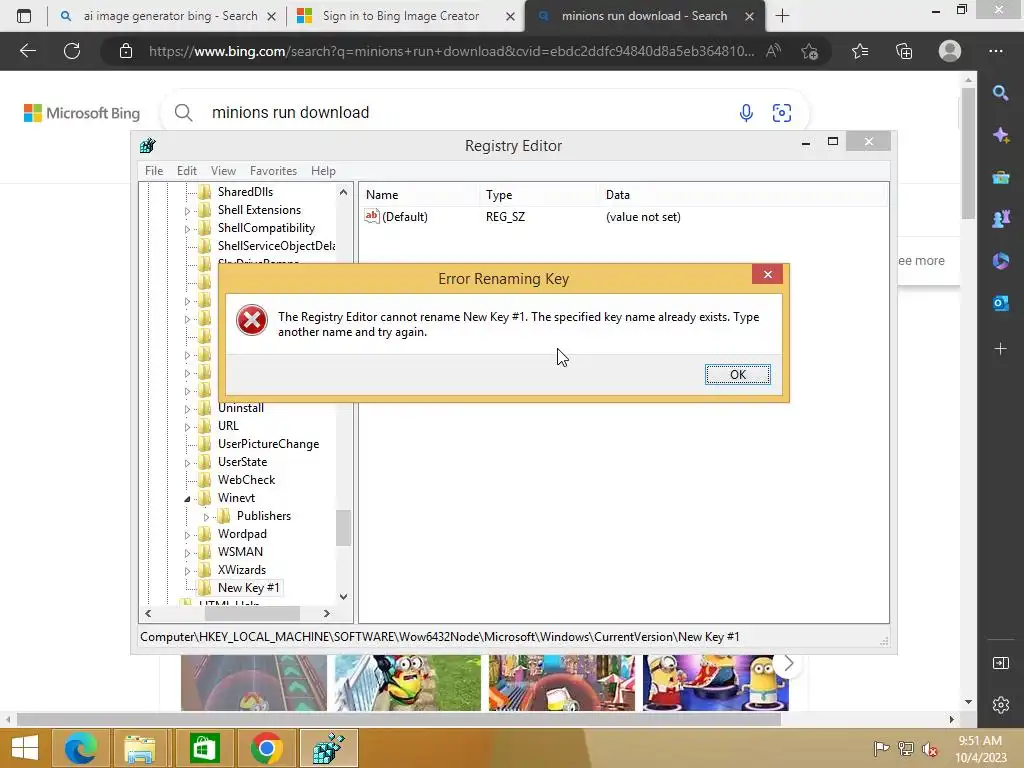The width and height of the screenshot is (1024, 768).
Task: Open the View menu in Registry Editor
Action: (x=223, y=170)
